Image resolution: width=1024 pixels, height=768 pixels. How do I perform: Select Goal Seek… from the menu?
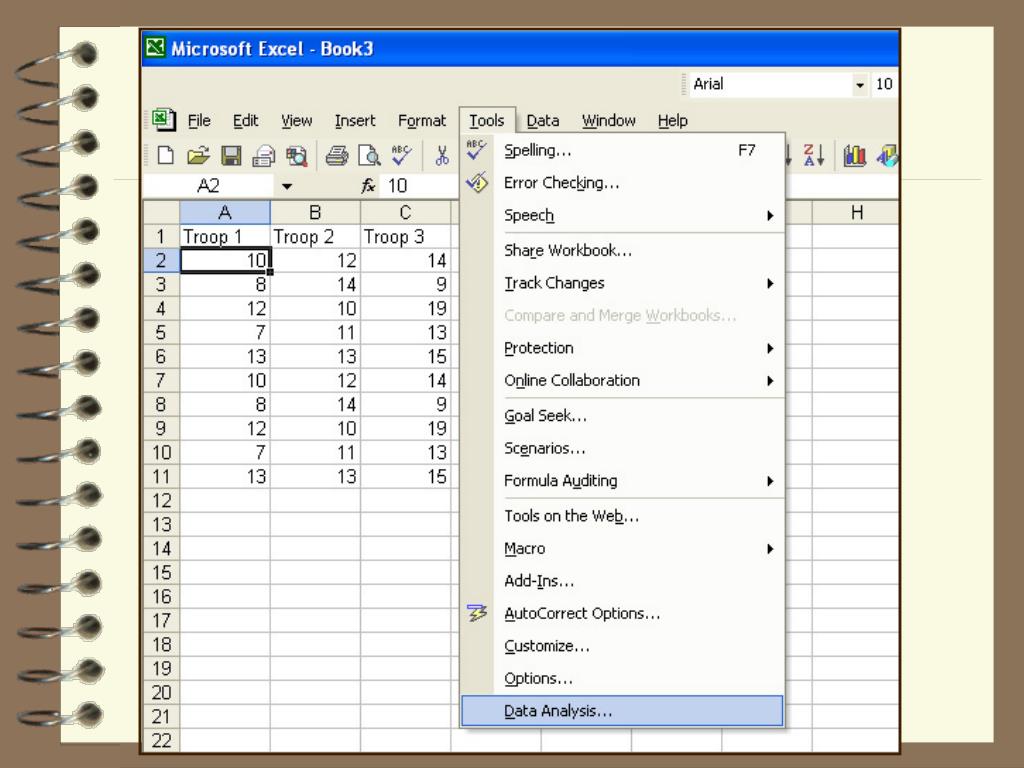click(x=622, y=416)
